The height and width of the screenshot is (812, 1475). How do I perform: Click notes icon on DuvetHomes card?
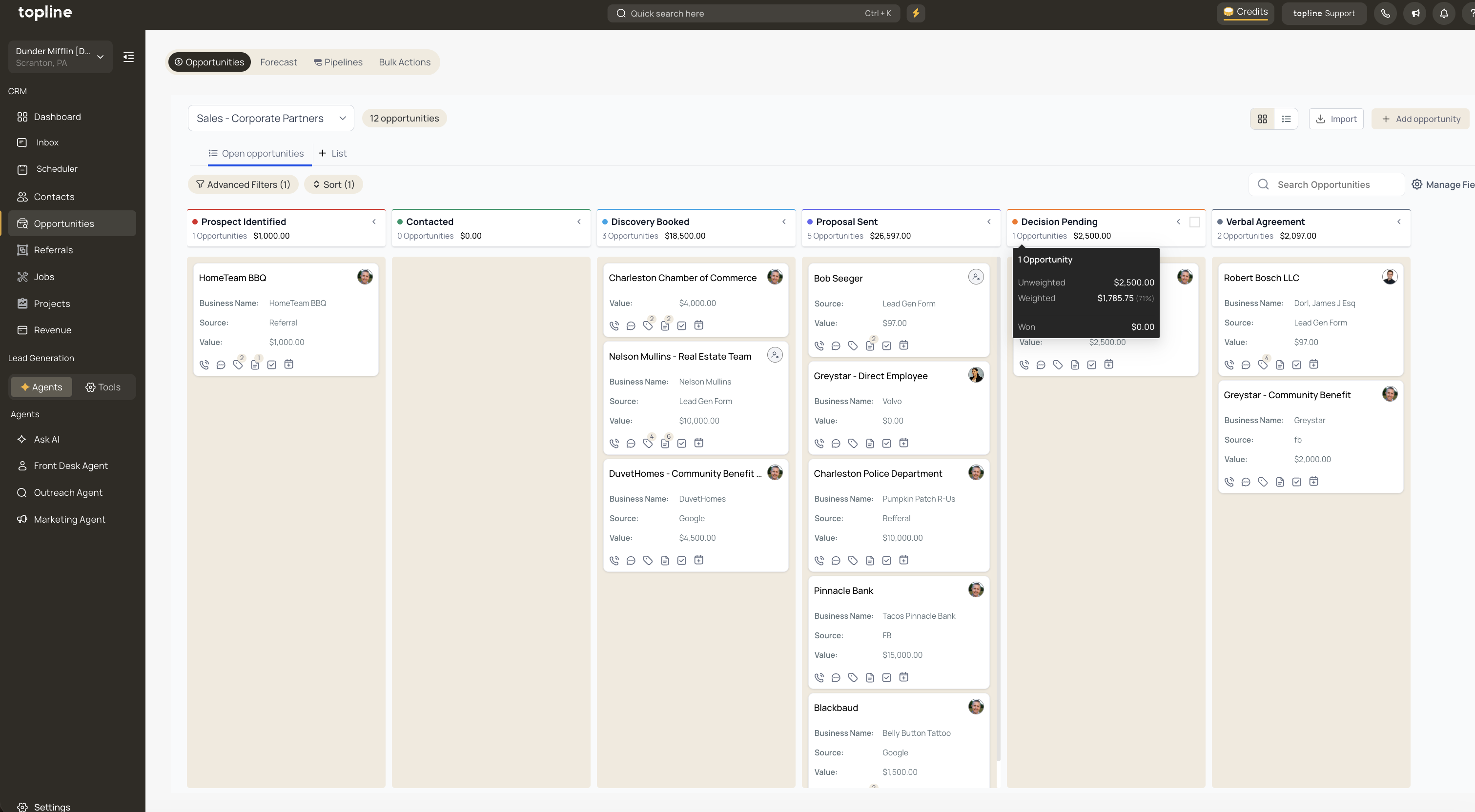coord(665,561)
